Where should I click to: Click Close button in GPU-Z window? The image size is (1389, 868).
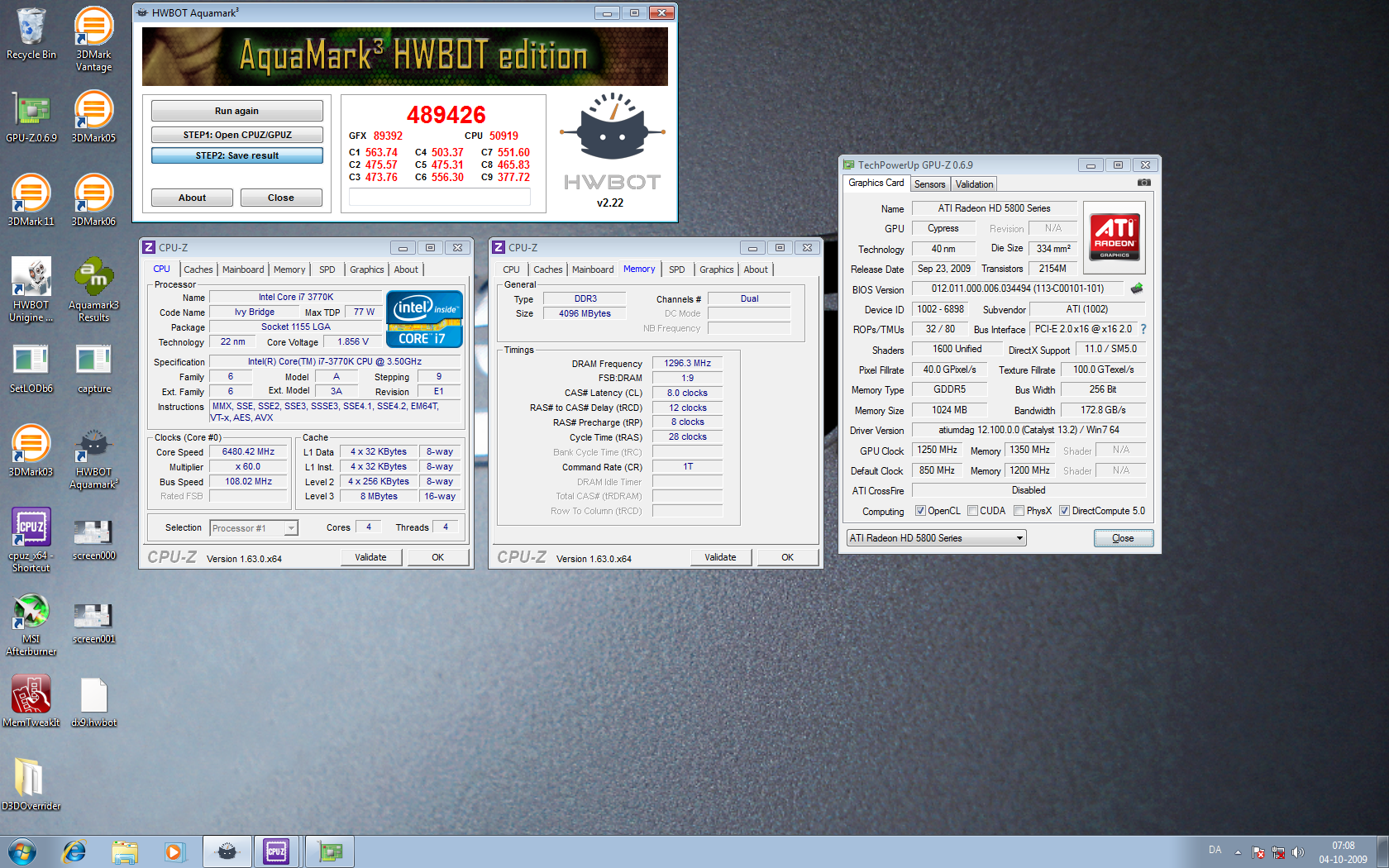pyautogui.click(x=1123, y=538)
